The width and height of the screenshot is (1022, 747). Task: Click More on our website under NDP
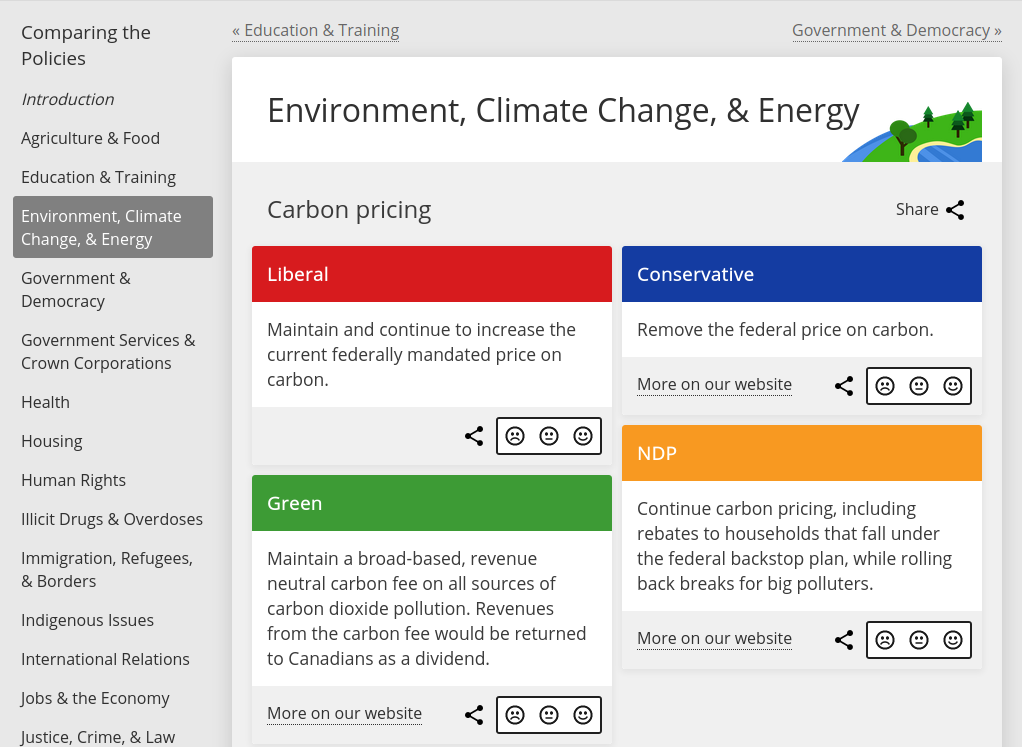[714, 638]
